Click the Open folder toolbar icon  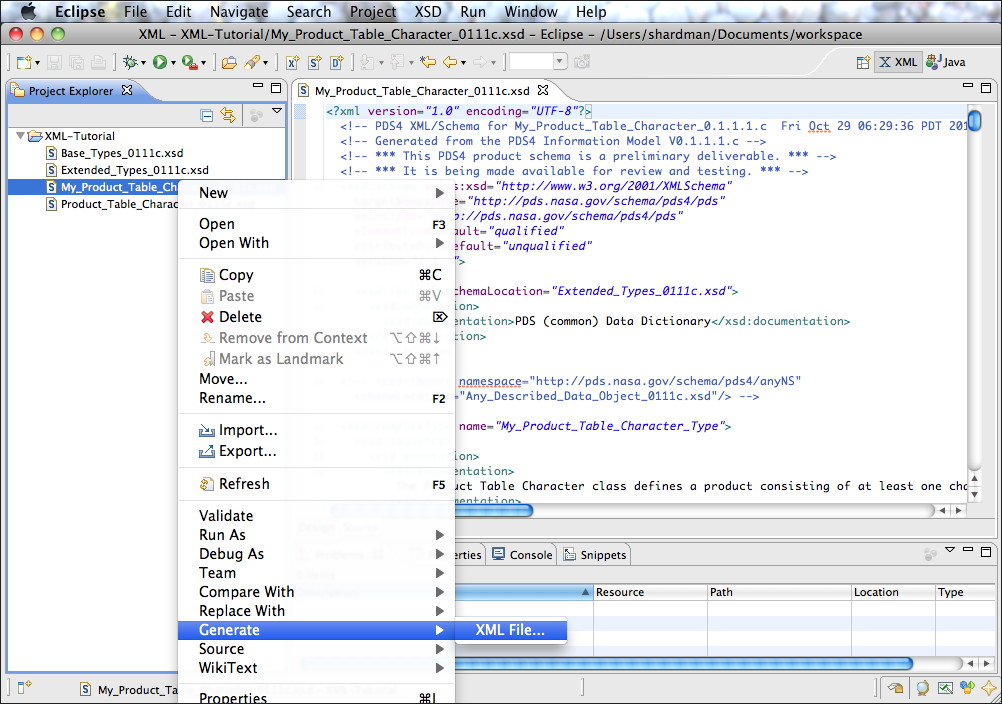click(229, 62)
